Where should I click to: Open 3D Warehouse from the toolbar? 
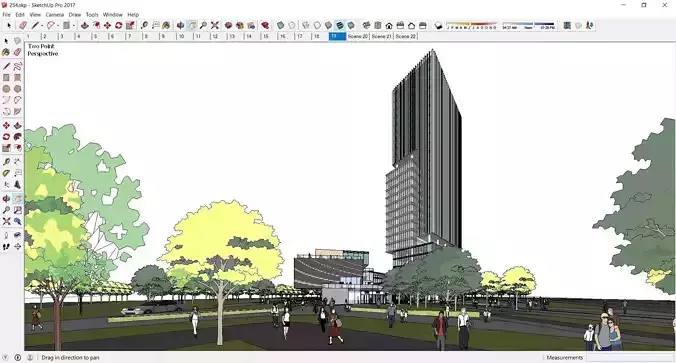click(x=228, y=26)
